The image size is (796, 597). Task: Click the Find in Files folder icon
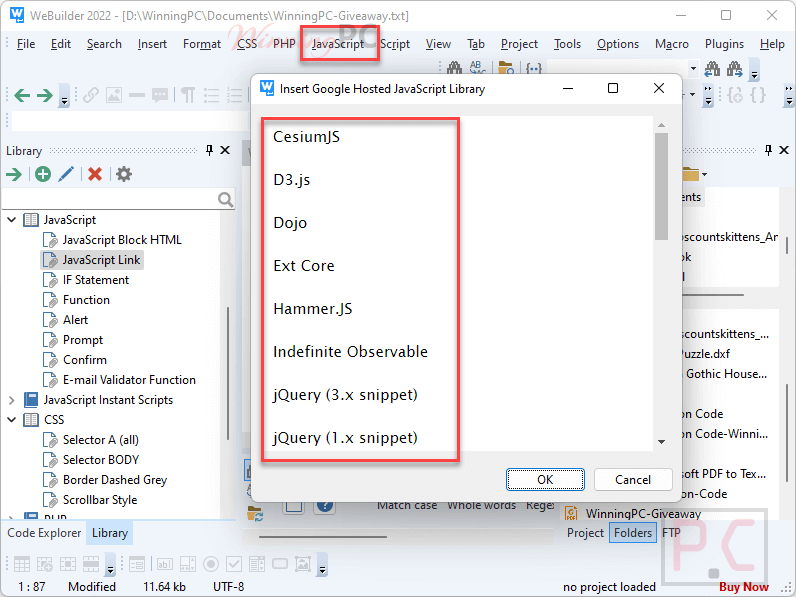click(506, 68)
